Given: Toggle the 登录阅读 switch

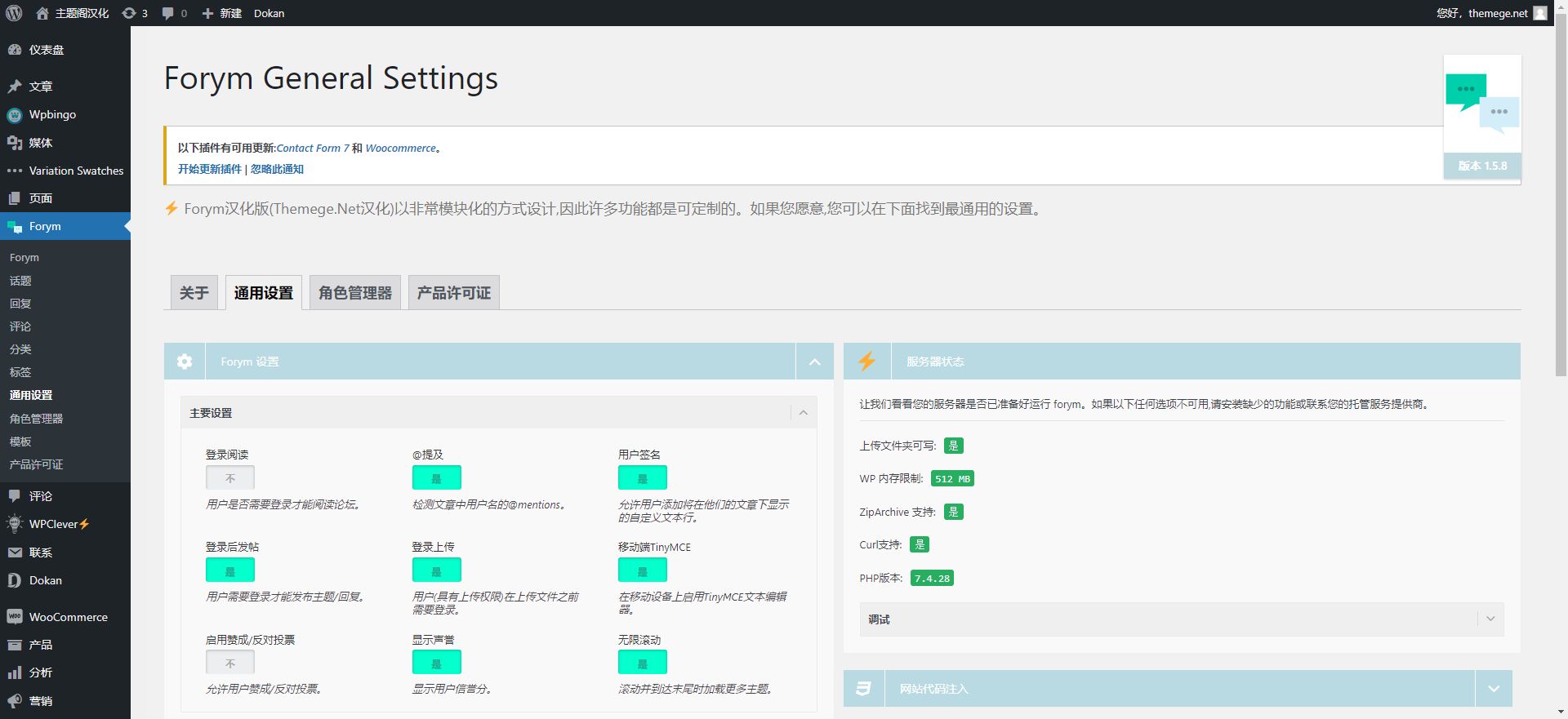Looking at the screenshot, I should click(x=230, y=477).
